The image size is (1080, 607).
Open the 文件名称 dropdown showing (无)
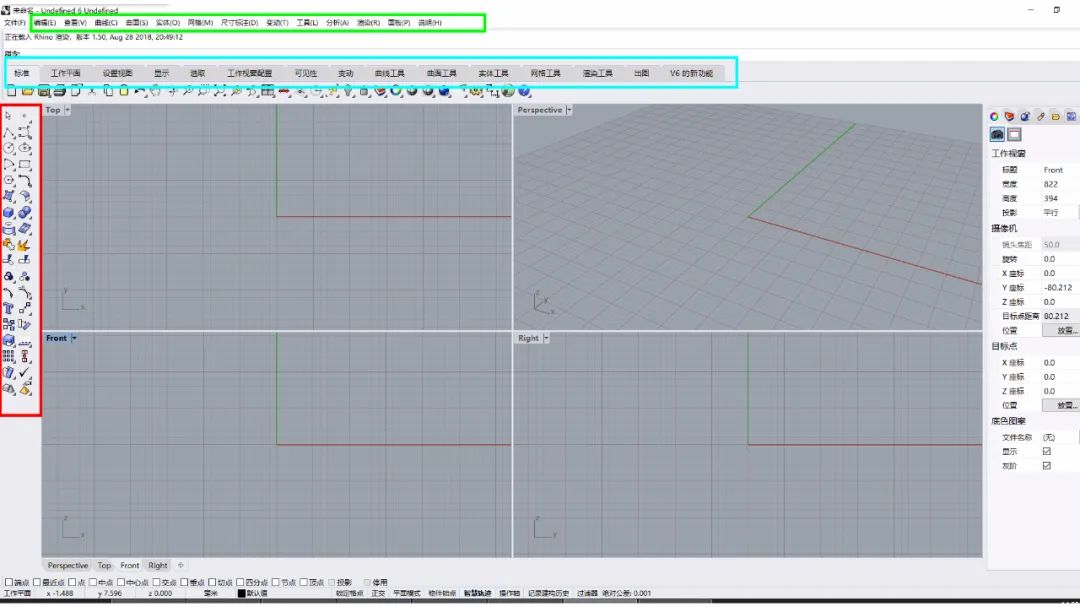pos(1059,437)
